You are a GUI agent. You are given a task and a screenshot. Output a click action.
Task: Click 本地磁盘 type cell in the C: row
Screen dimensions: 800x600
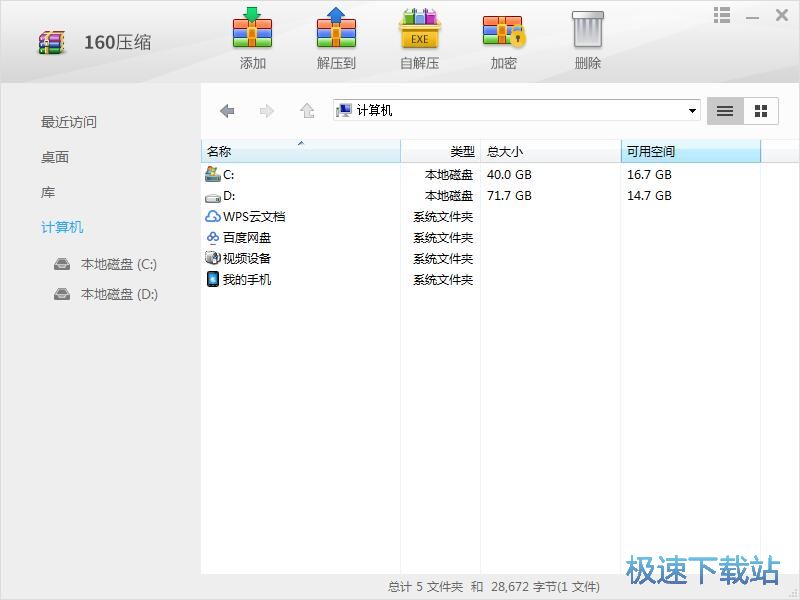(x=449, y=175)
